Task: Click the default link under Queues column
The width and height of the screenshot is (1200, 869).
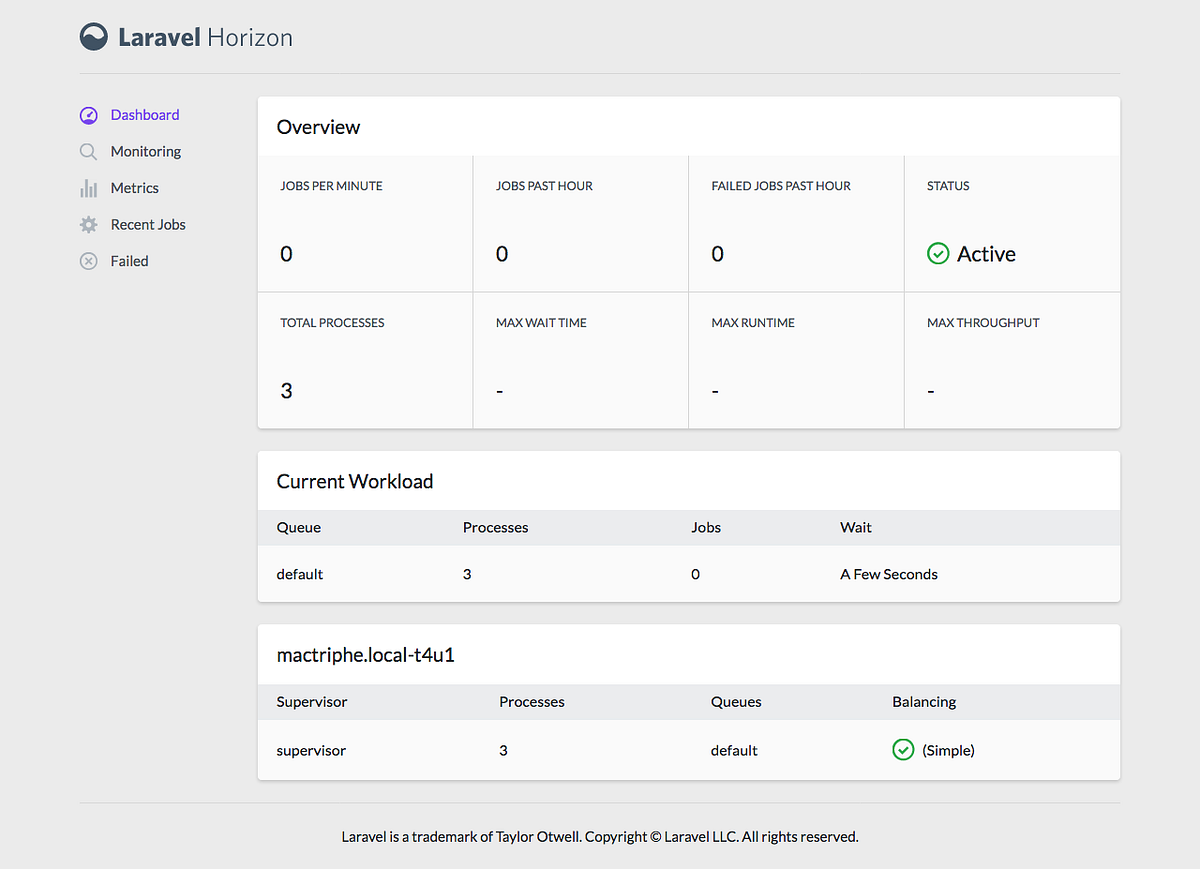Action: [734, 749]
